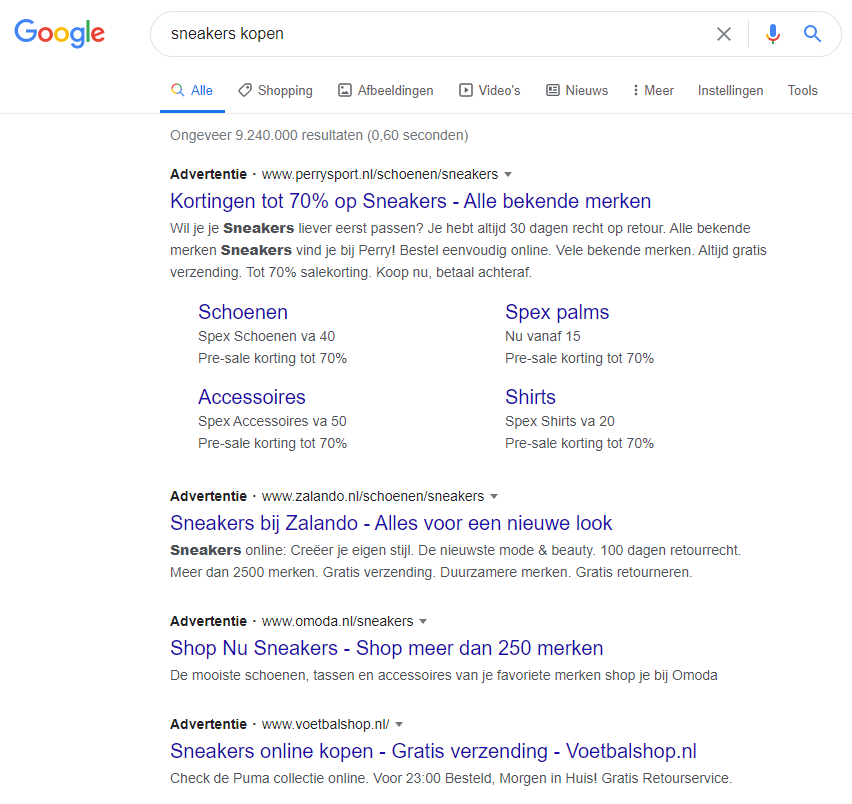Screen dimensions: 852x804
Task: Expand arrow next to perrysport.nl URL
Action: [508, 174]
